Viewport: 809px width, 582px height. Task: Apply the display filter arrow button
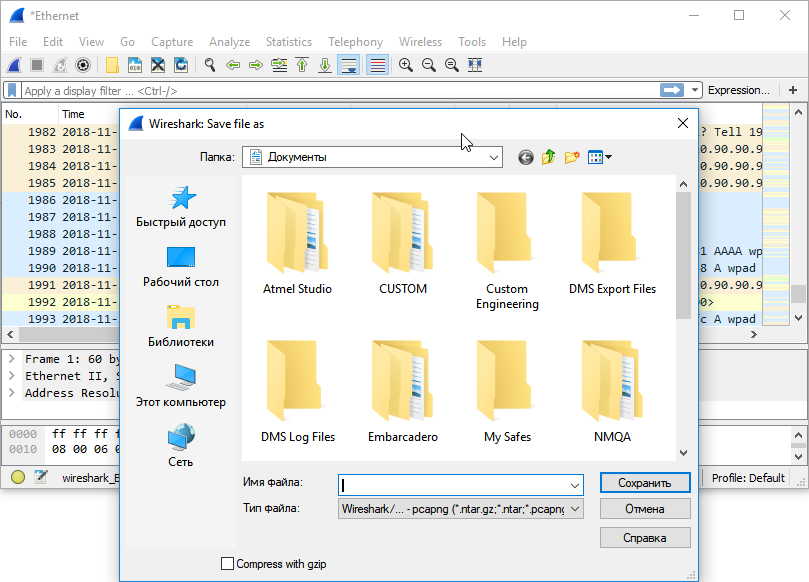[672, 90]
